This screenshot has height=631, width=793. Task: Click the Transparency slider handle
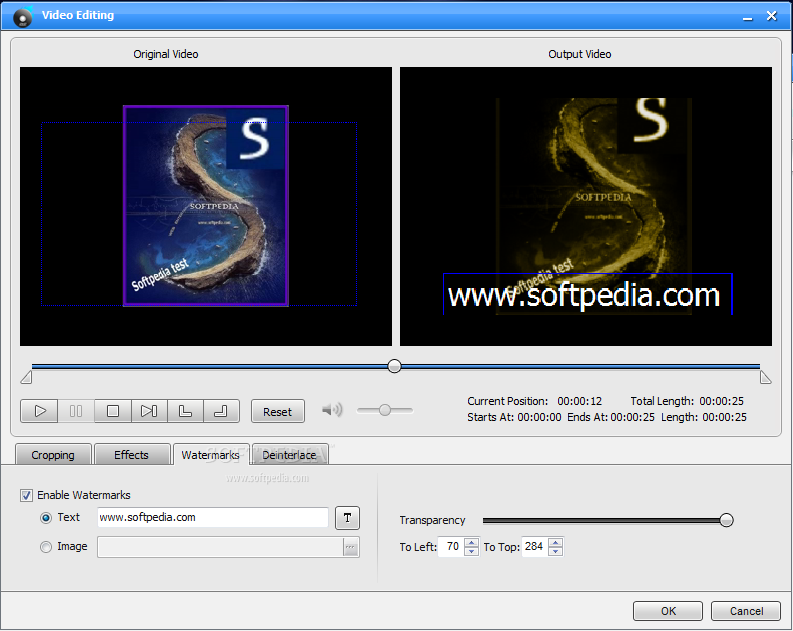726,520
